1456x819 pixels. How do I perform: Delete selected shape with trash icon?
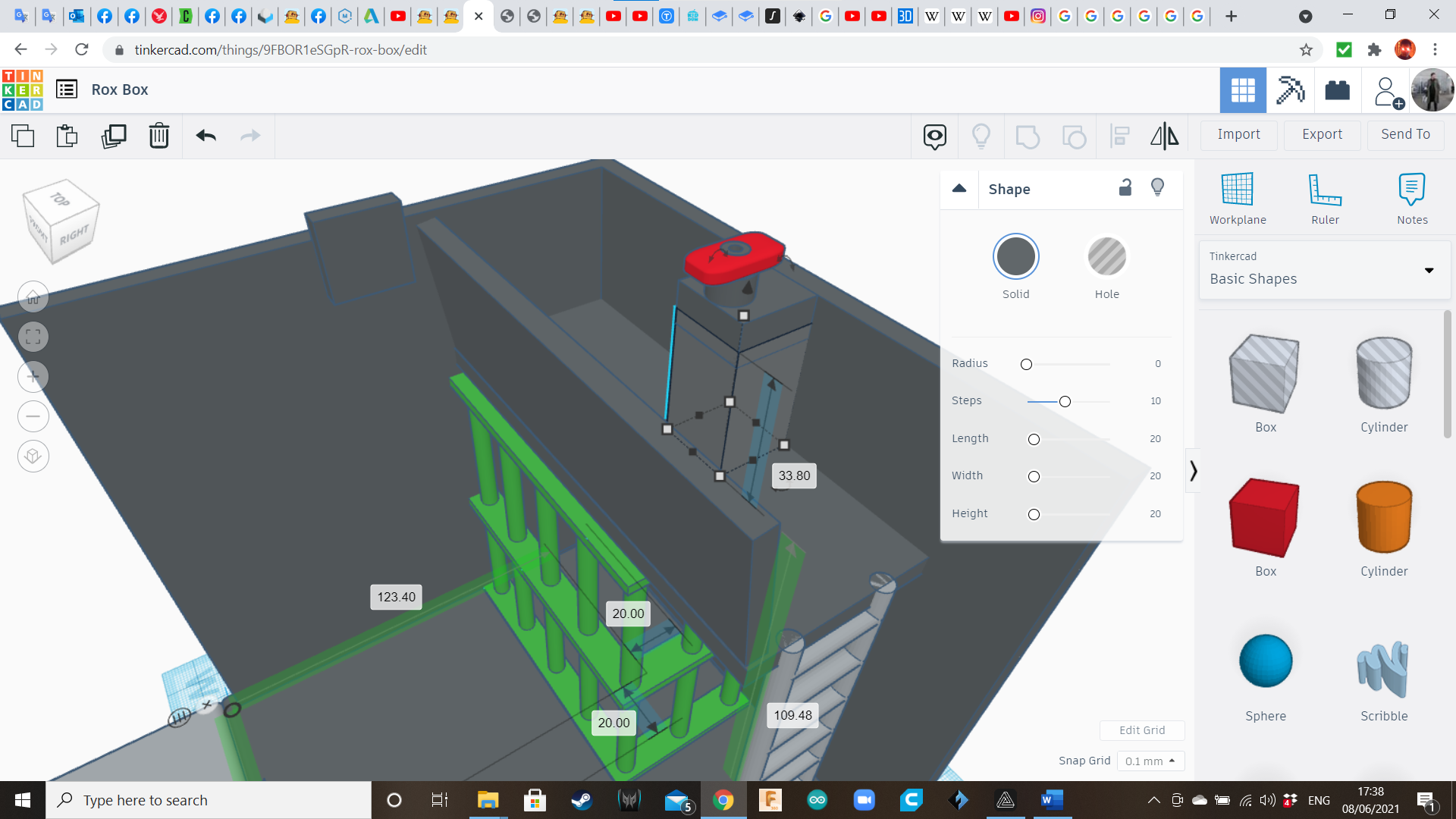159,136
